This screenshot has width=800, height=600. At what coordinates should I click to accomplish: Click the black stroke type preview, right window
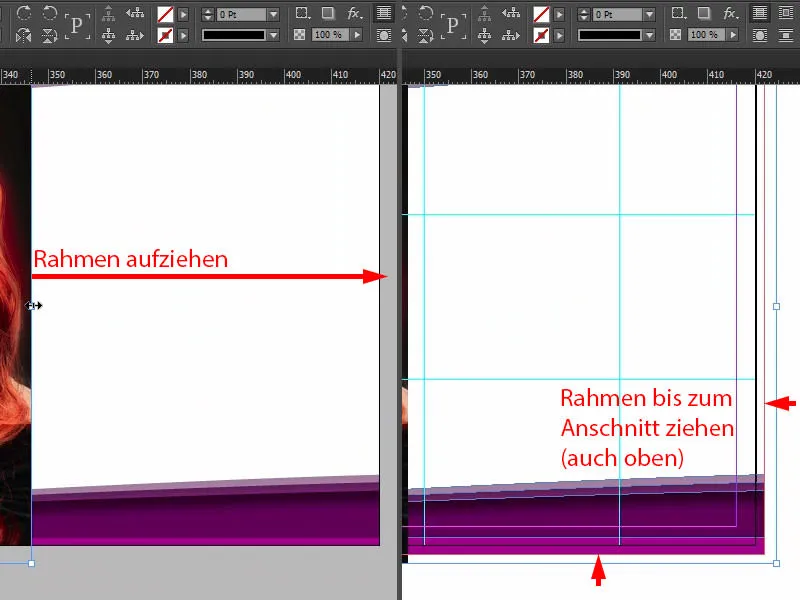(x=610, y=35)
